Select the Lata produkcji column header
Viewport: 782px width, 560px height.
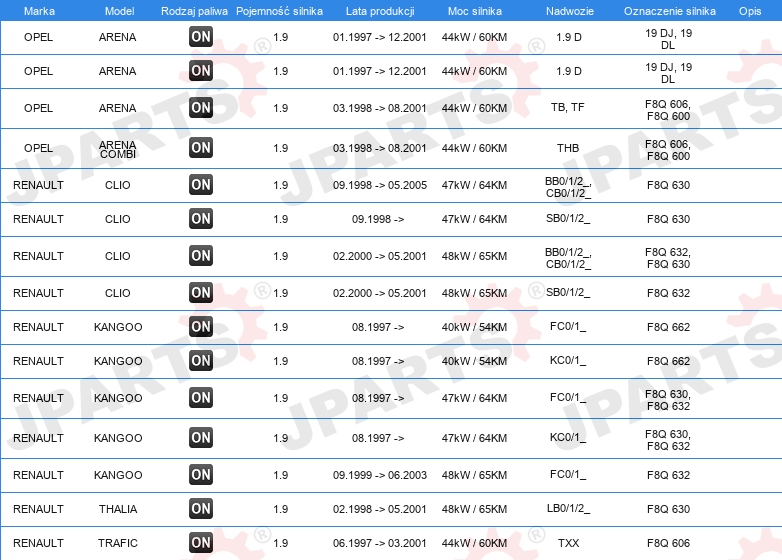[x=380, y=11]
